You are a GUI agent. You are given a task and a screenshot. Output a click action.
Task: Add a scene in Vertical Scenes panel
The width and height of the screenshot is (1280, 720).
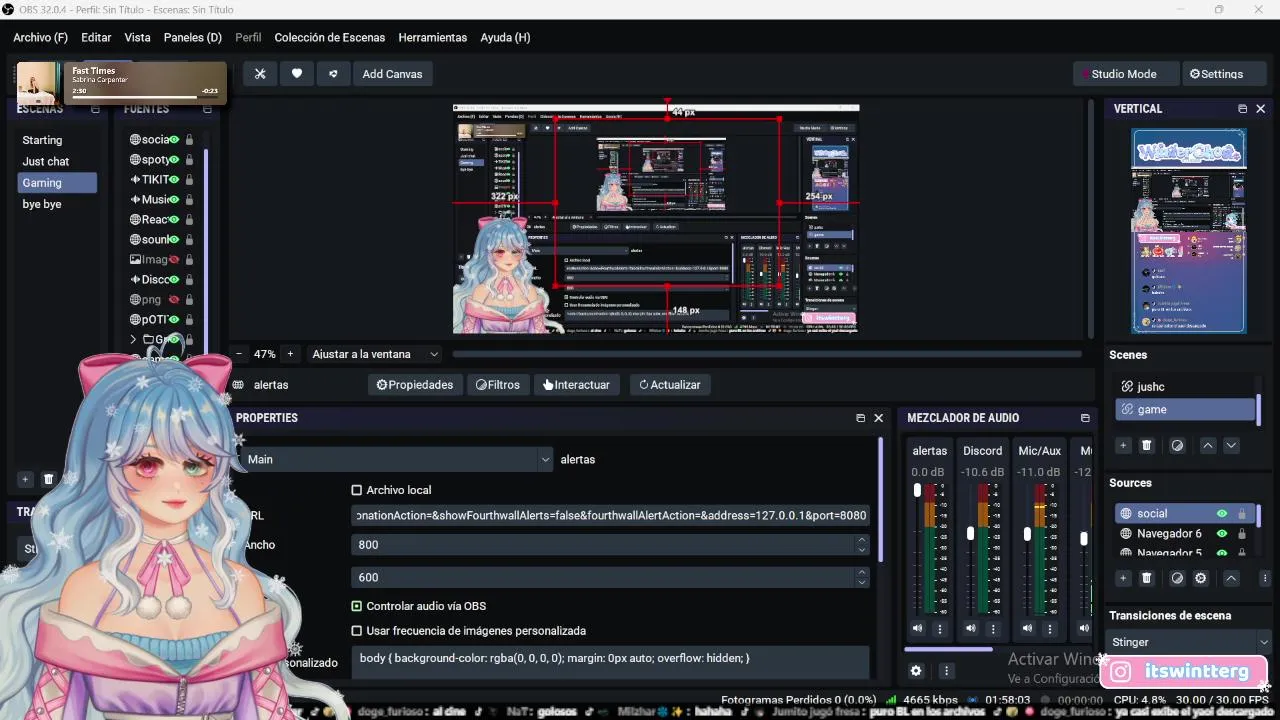click(1123, 445)
